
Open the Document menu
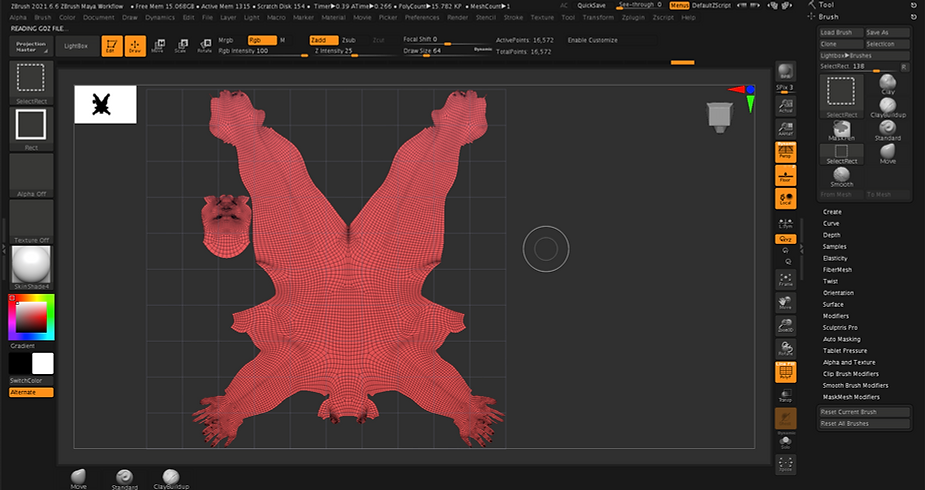point(99,18)
